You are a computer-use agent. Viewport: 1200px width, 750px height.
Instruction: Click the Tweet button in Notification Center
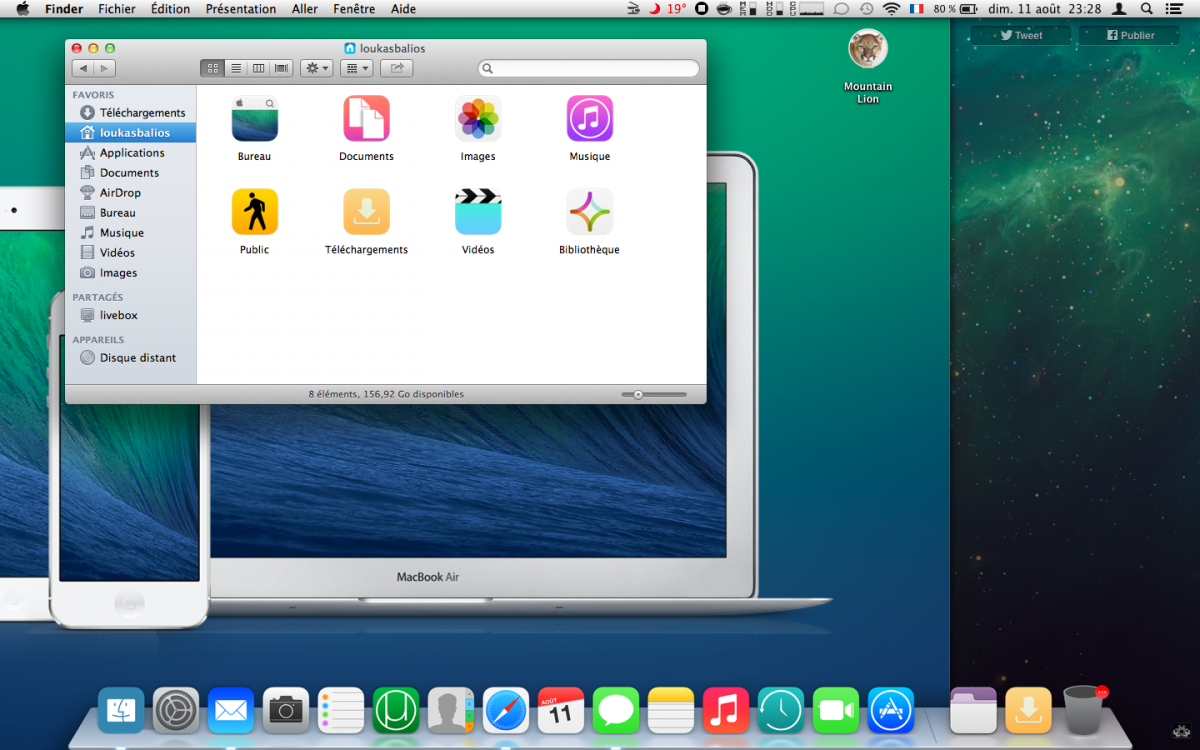[x=1020, y=35]
